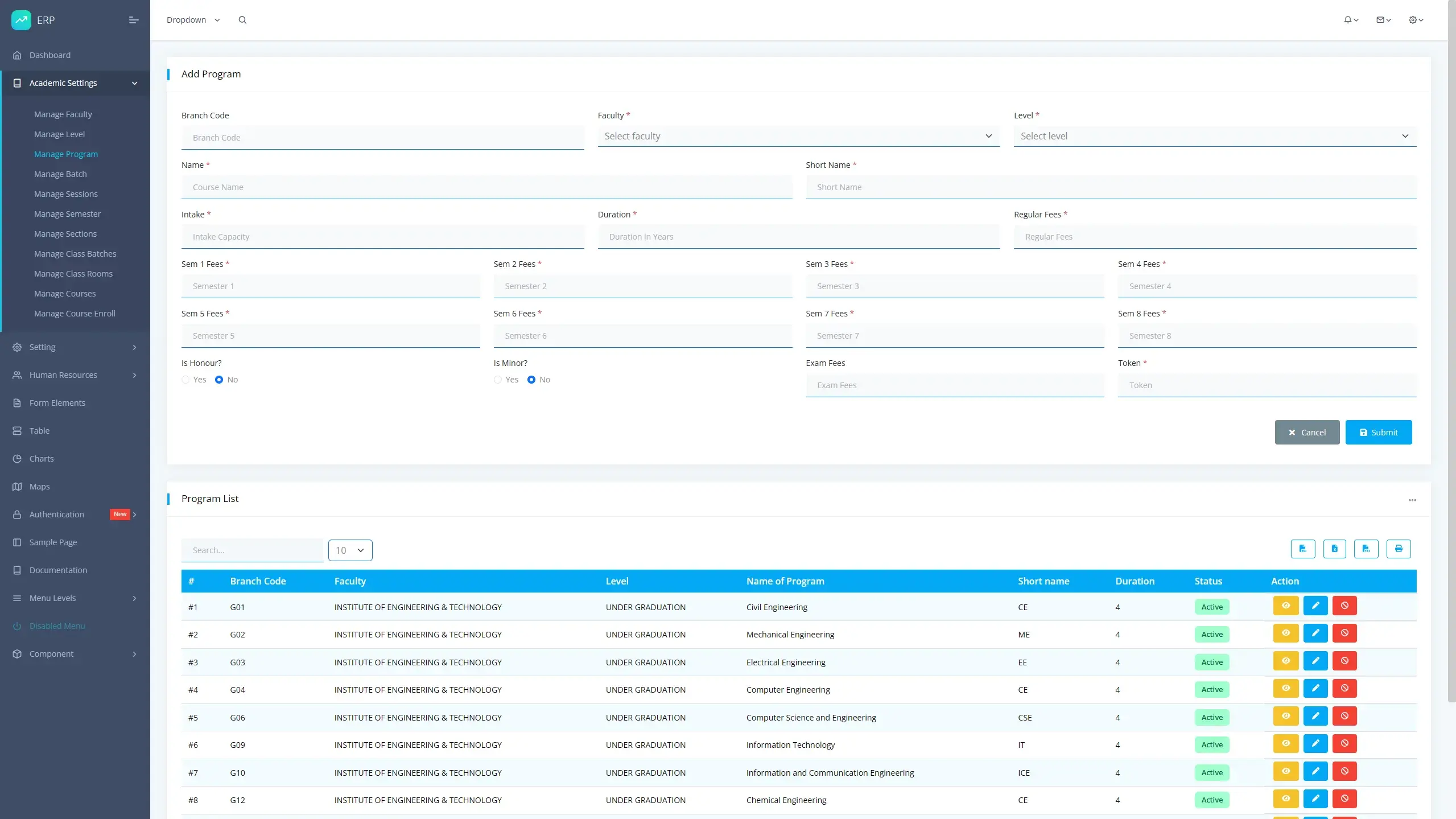Open Manage Faculty in sidebar

coord(63,114)
